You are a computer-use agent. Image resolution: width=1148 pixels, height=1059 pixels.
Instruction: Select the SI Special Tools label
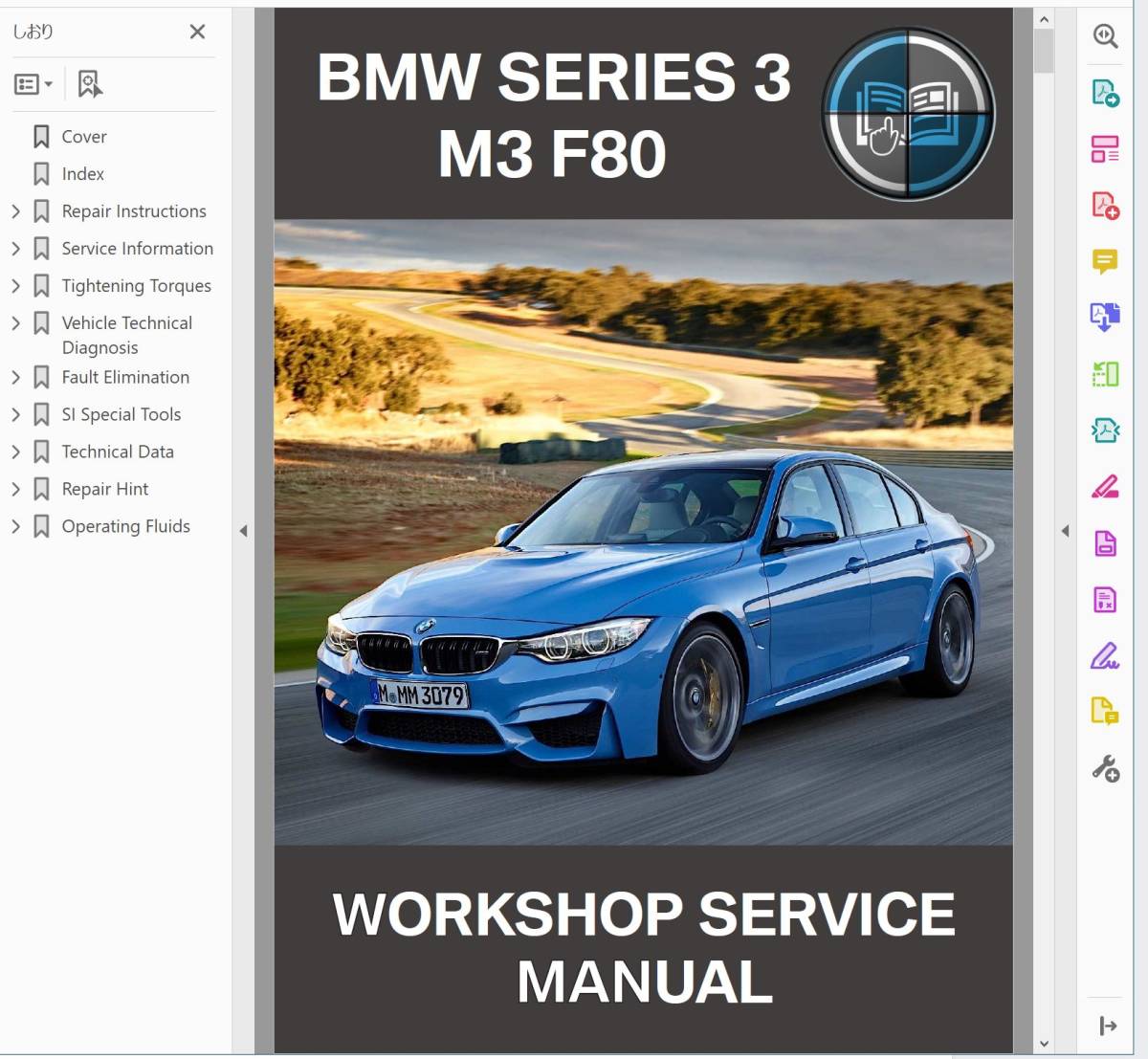pos(121,415)
